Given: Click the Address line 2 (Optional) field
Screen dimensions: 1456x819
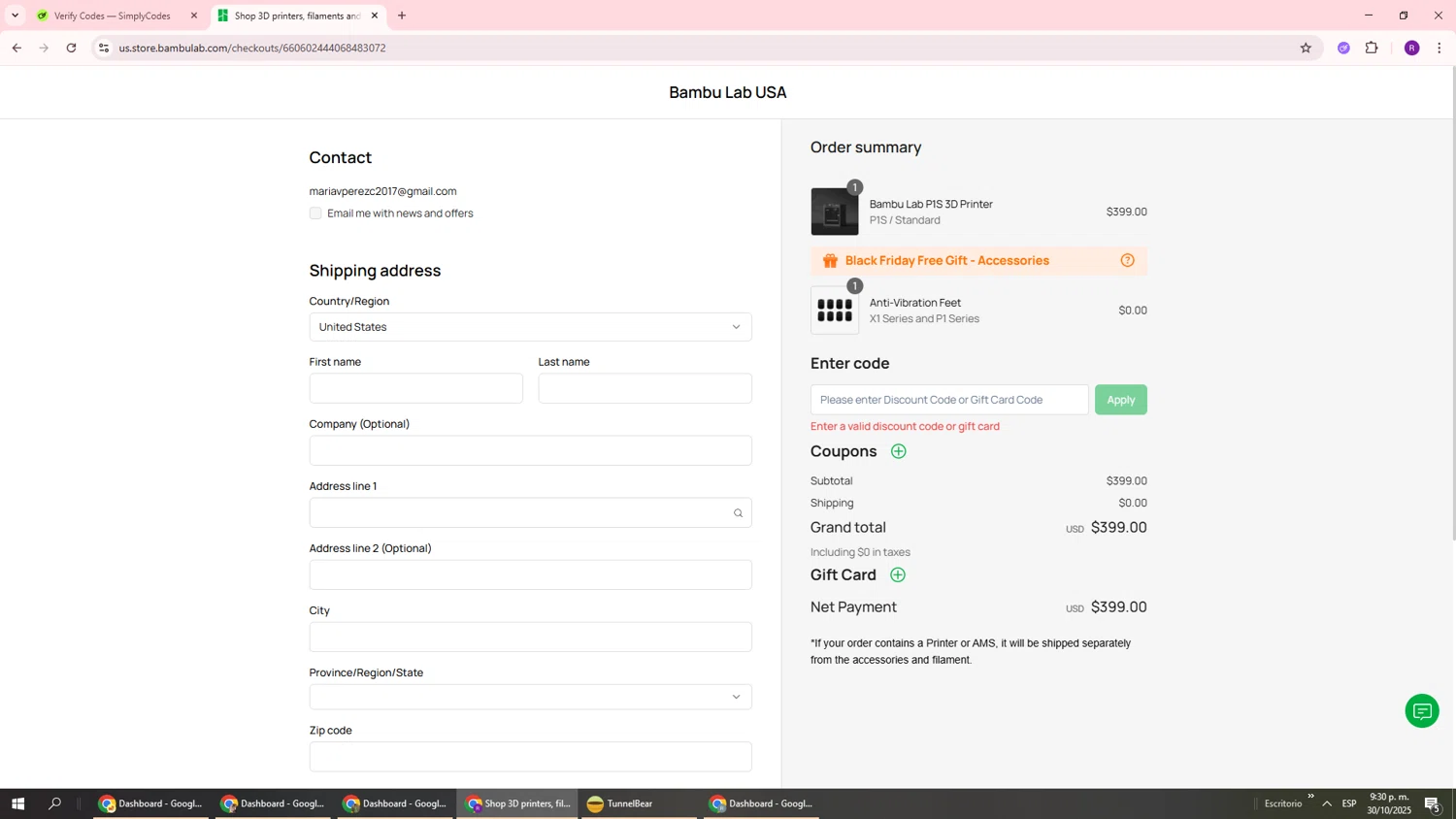Looking at the screenshot, I should coord(530,574).
